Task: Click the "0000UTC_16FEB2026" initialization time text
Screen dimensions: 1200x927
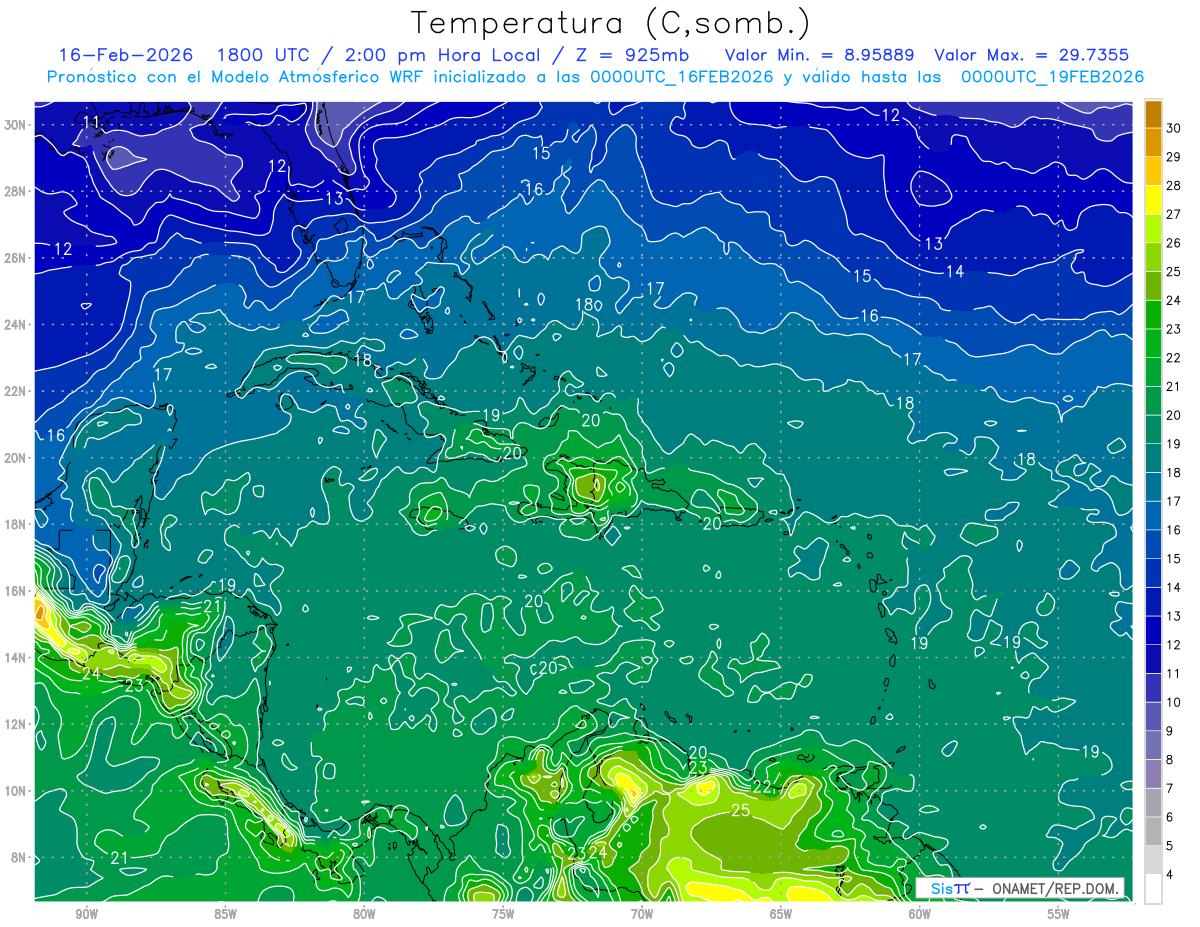Action: pyautogui.click(x=682, y=77)
